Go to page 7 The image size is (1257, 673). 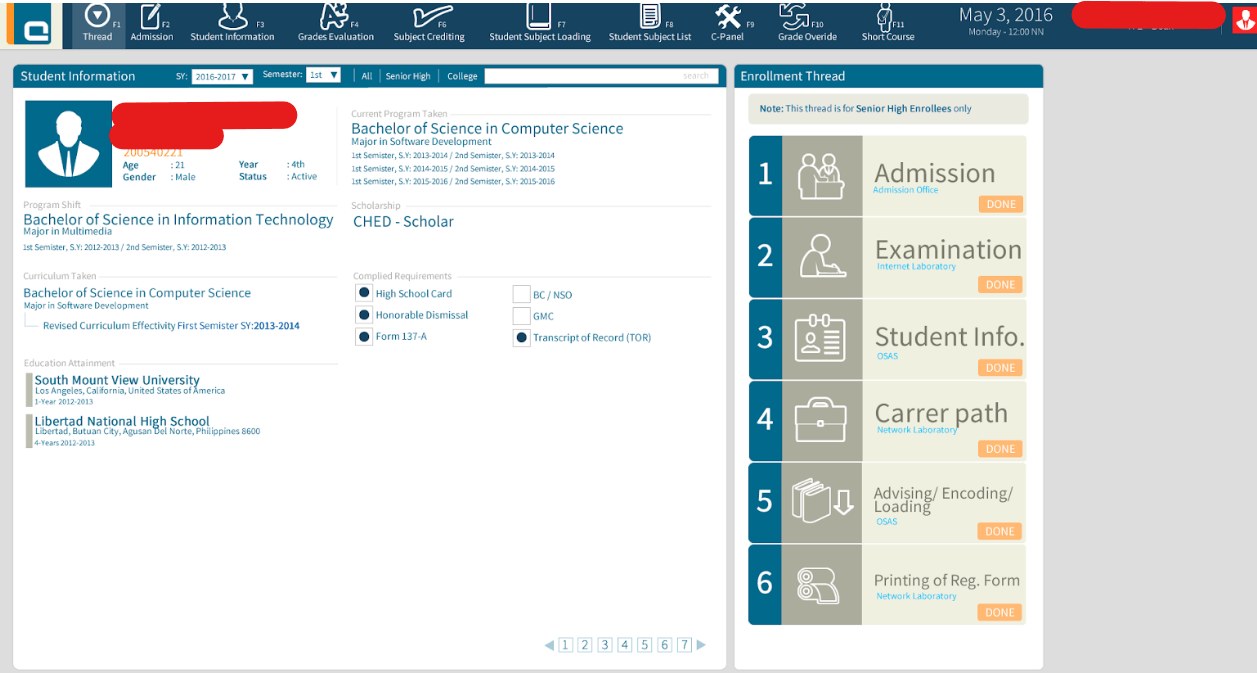685,645
